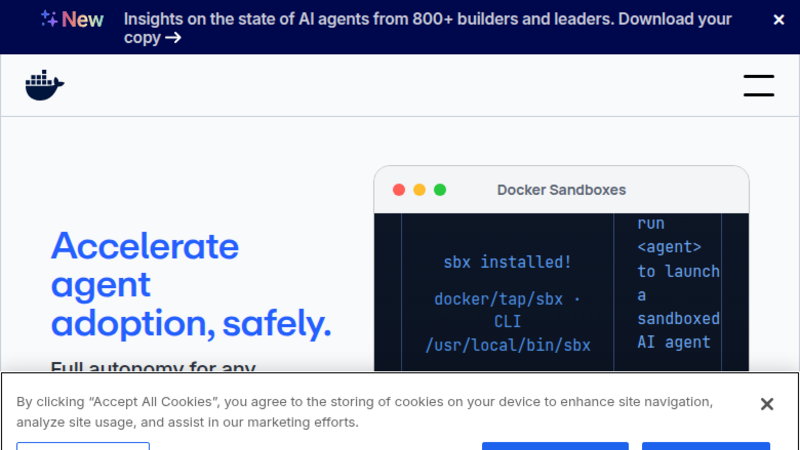
Task: Click the '/usr/local/bin/sbx' path text
Action: (508, 345)
